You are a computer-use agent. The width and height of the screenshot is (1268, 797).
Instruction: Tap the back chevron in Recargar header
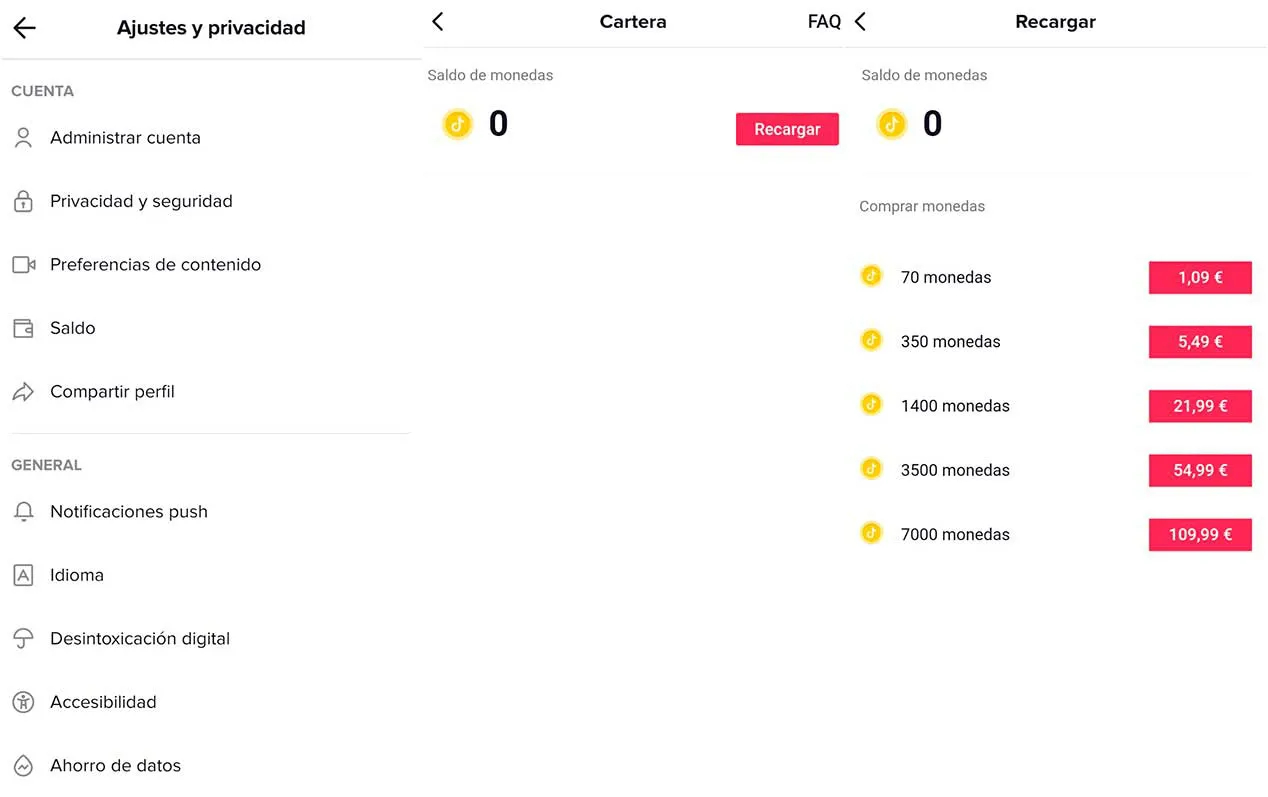(861, 22)
